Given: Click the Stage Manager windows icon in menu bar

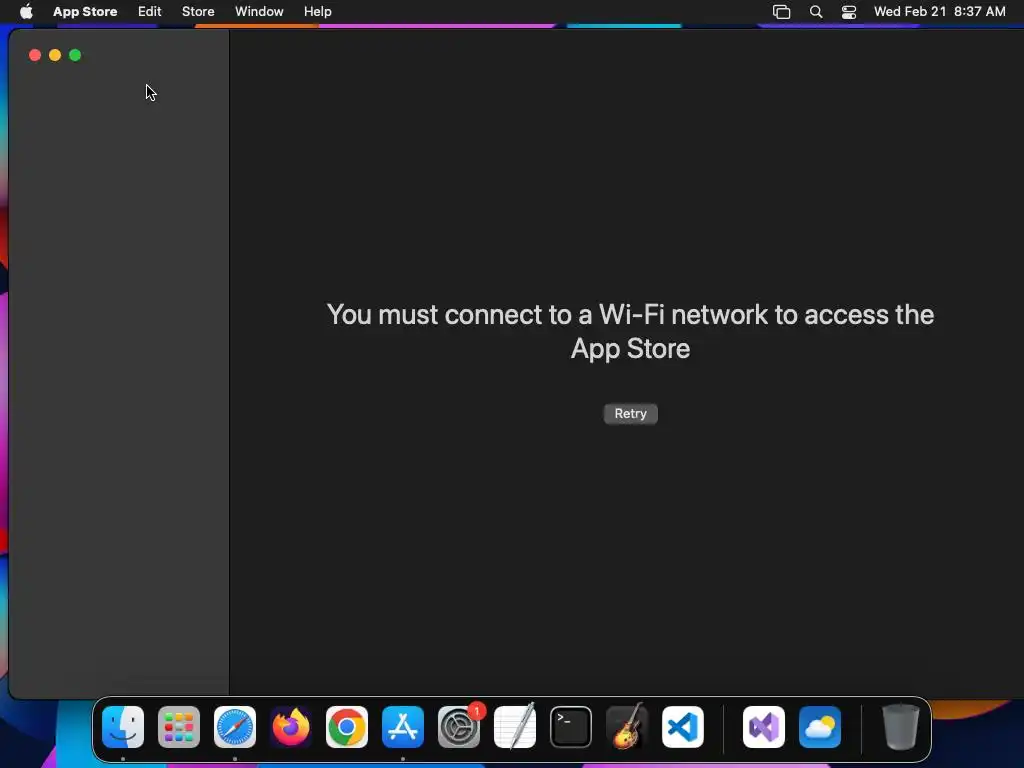Looking at the screenshot, I should click(782, 11).
